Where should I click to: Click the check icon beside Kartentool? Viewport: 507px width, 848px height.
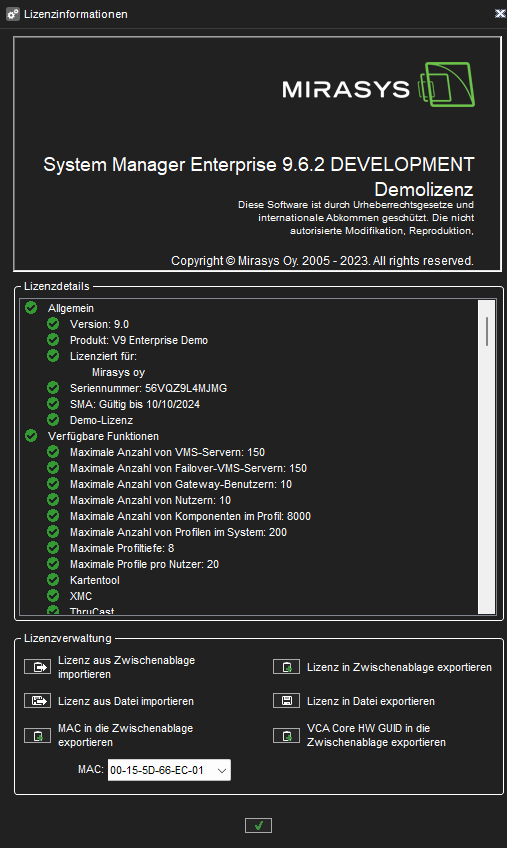click(53, 580)
